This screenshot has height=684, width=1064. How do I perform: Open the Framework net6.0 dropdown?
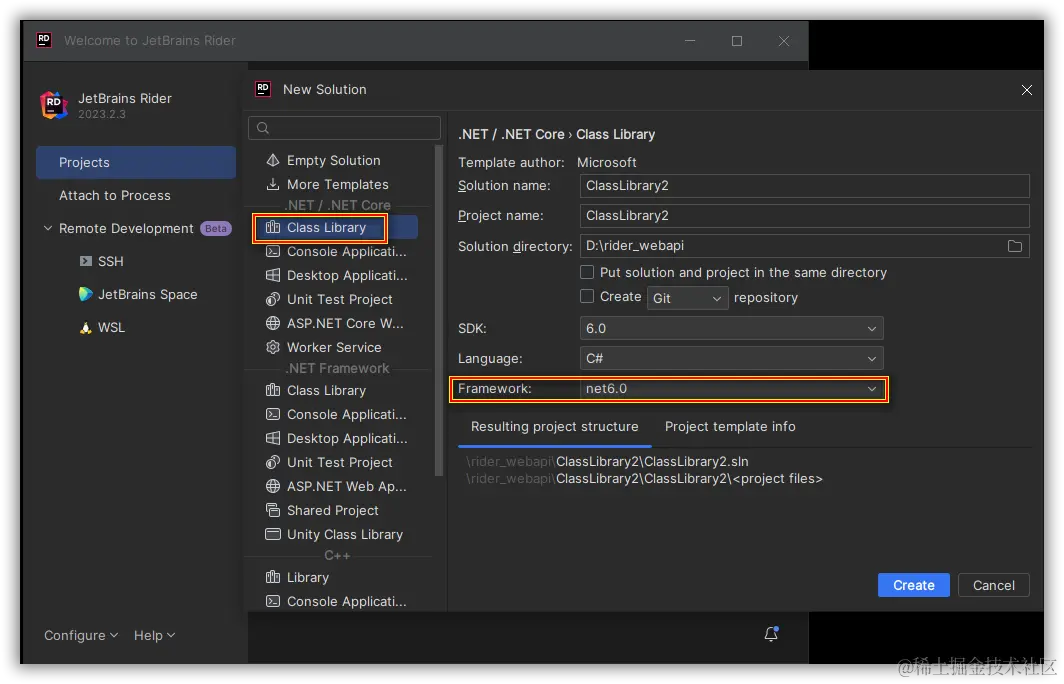[x=732, y=389]
